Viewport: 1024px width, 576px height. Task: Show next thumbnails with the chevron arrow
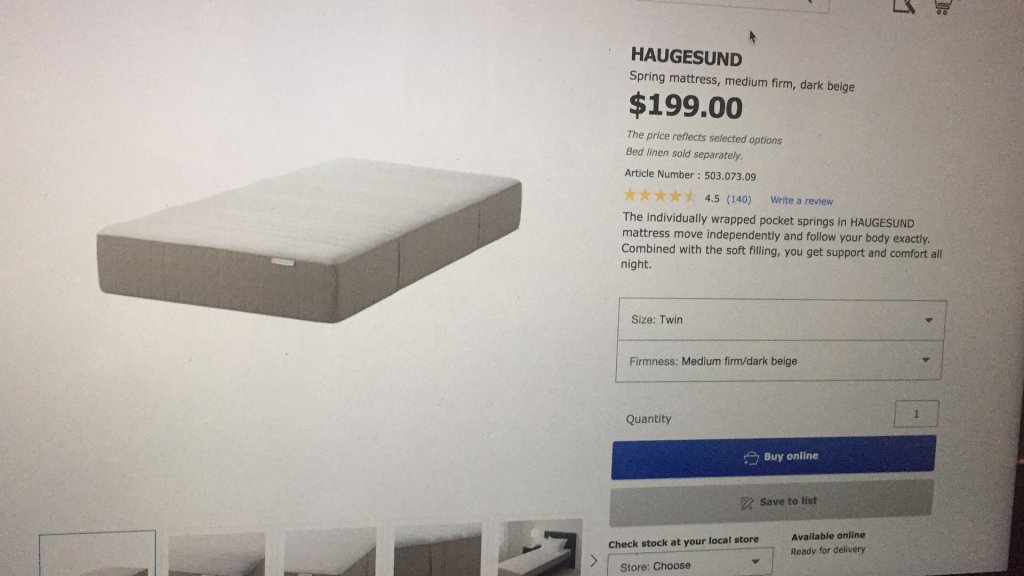coord(594,560)
